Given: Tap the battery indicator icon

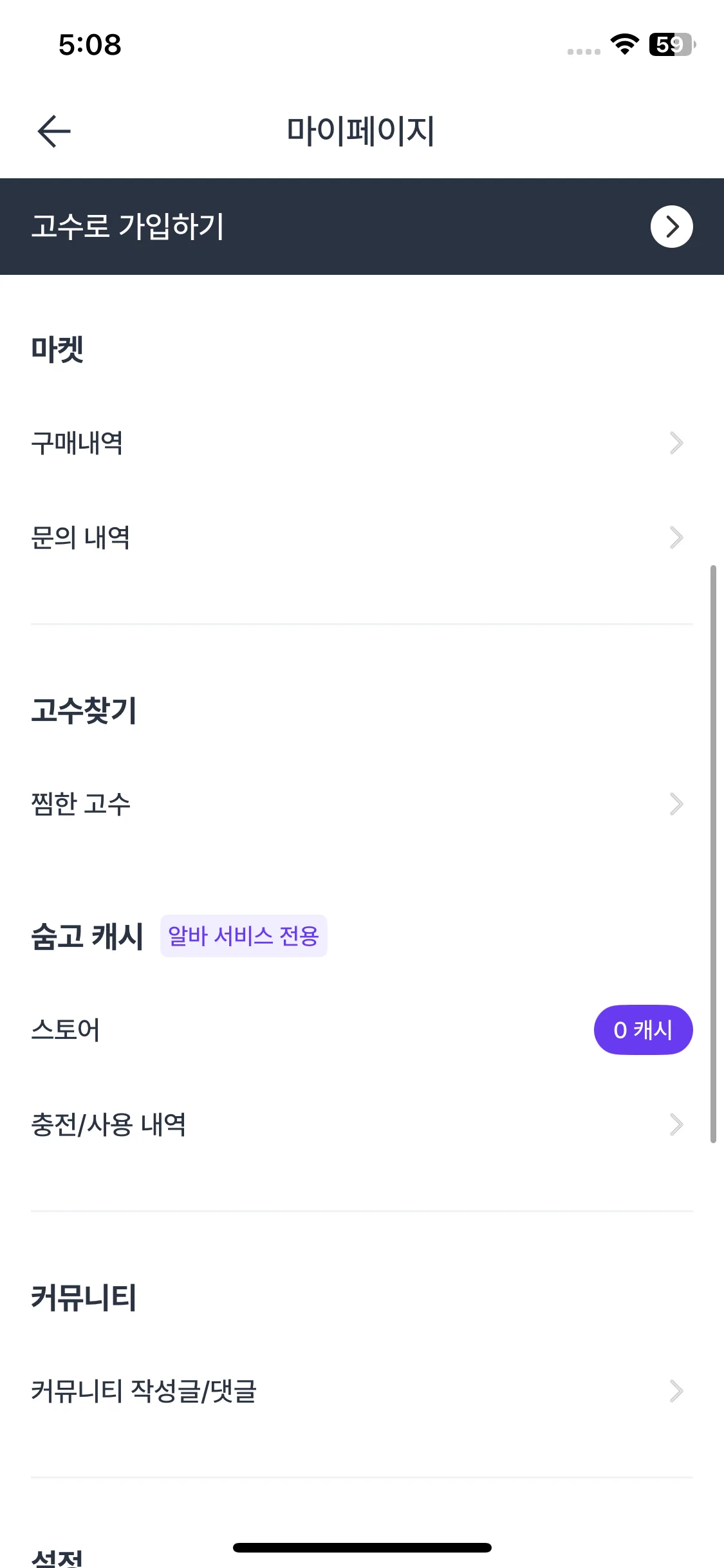Looking at the screenshot, I should tap(671, 44).
